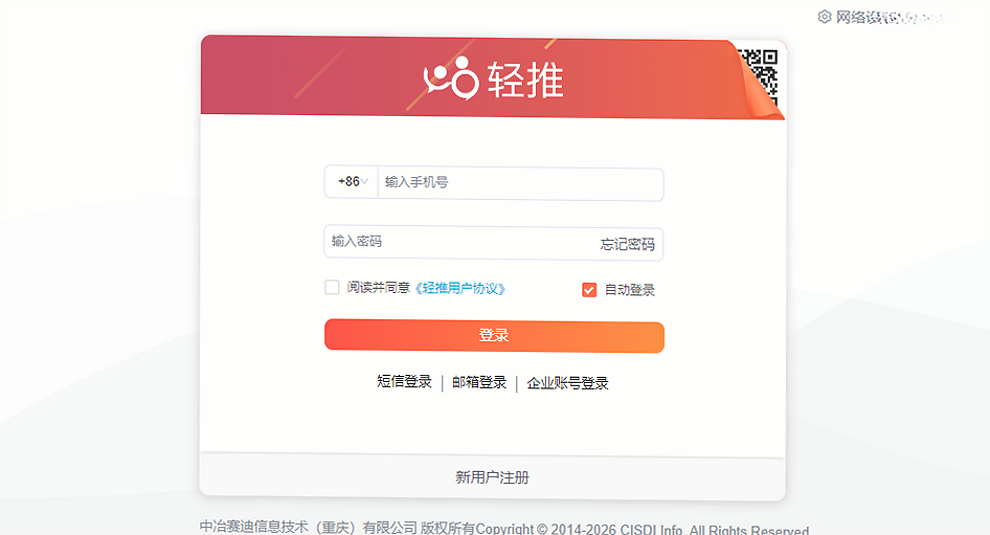This screenshot has width=990, height=535.
Task: Click the 忘记密码 link
Action: [628, 244]
